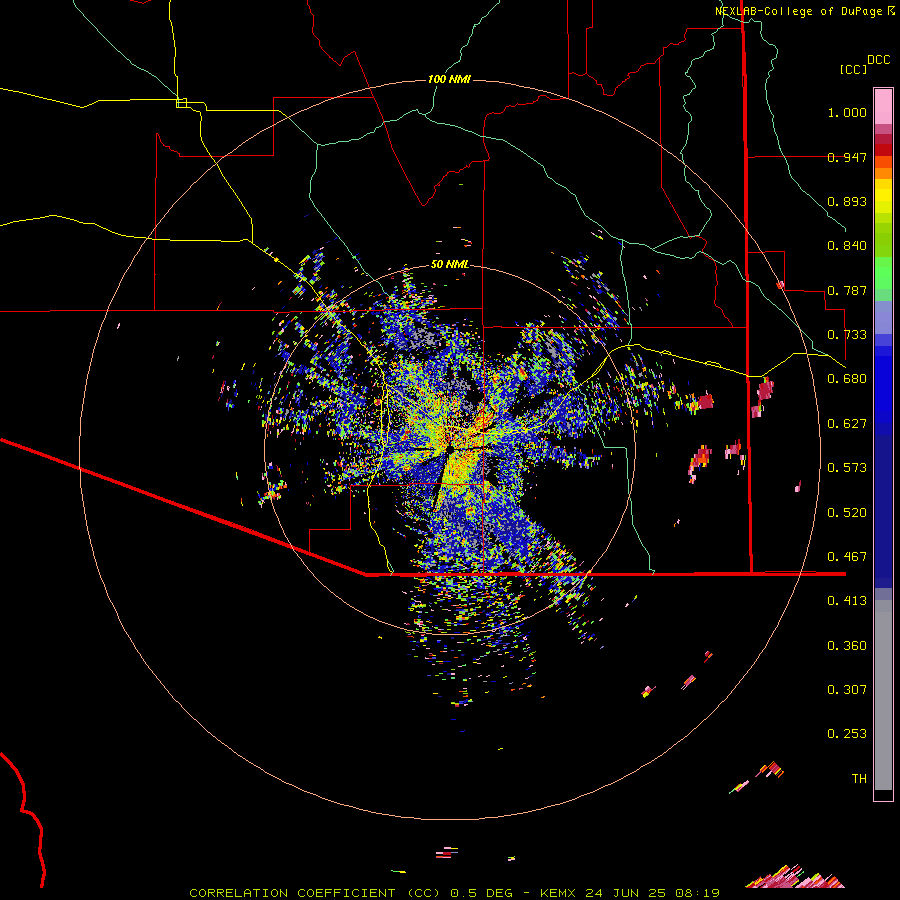Select the 0.627 legend value

click(847, 423)
